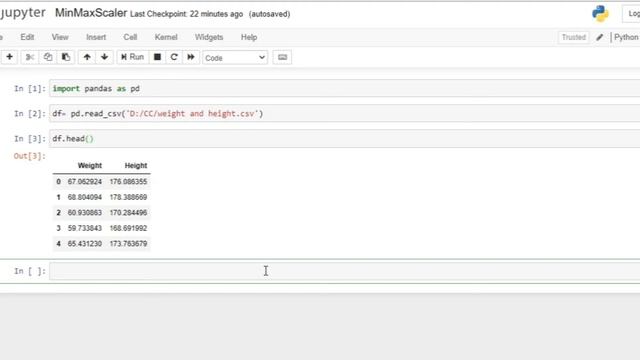The height and width of the screenshot is (360, 640).
Task: Open the Widgets menu
Action: pos(209,37)
